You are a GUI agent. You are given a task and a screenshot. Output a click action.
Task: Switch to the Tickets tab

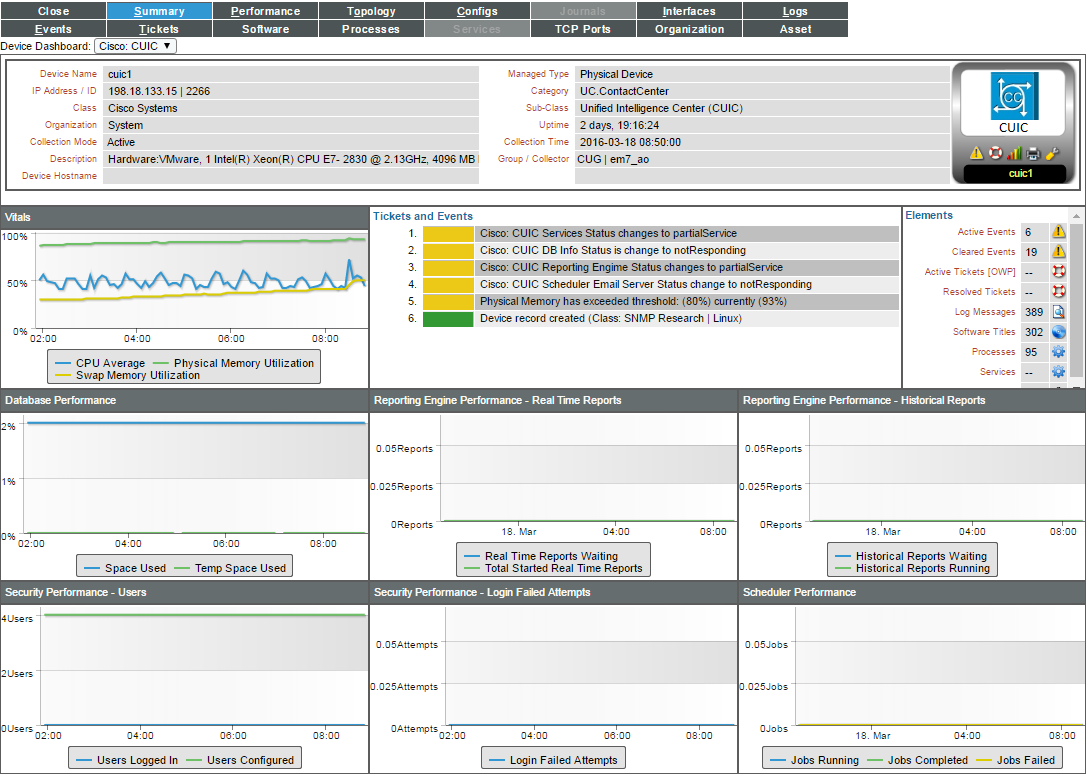coord(159,29)
